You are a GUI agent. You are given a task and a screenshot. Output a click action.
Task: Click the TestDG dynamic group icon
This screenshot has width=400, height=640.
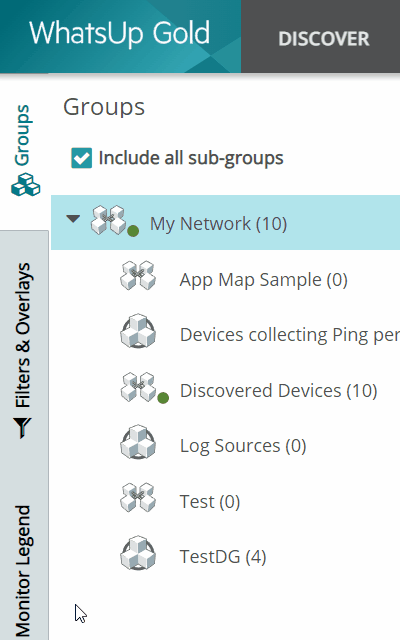(138, 553)
